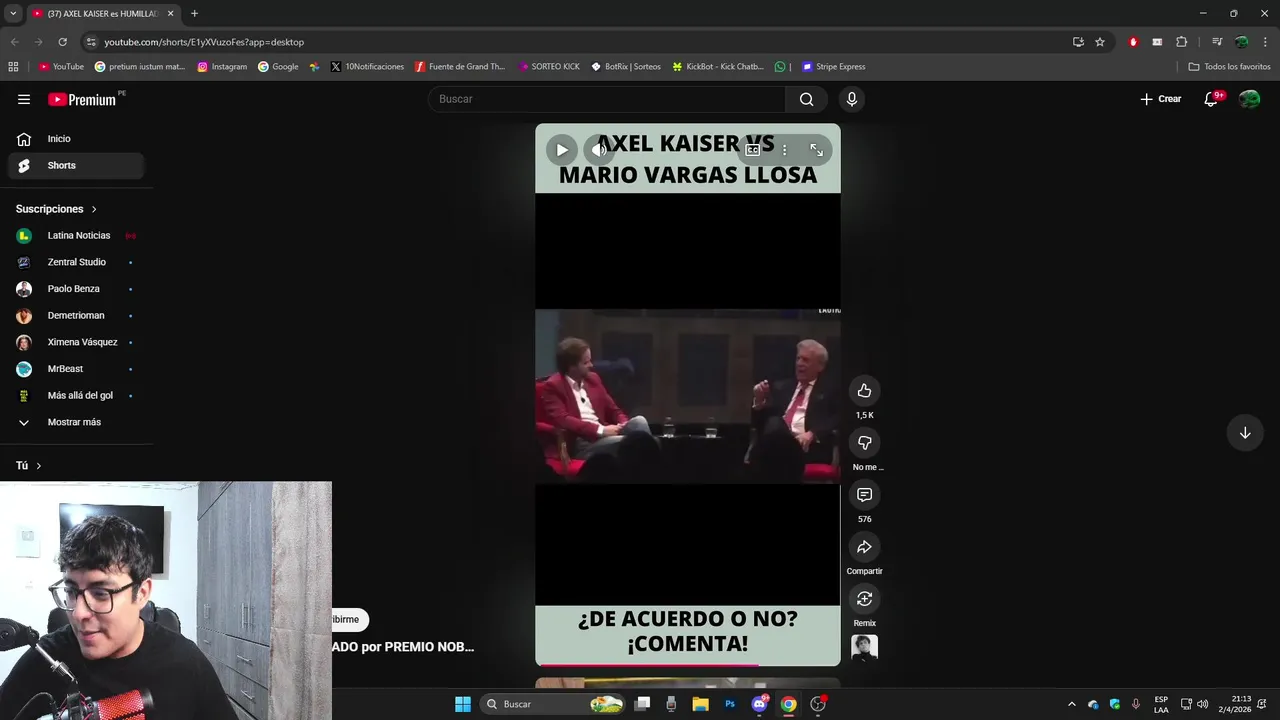This screenshot has height=720, width=1280.
Task: Select Shorts in the sidebar
Action: (76, 165)
